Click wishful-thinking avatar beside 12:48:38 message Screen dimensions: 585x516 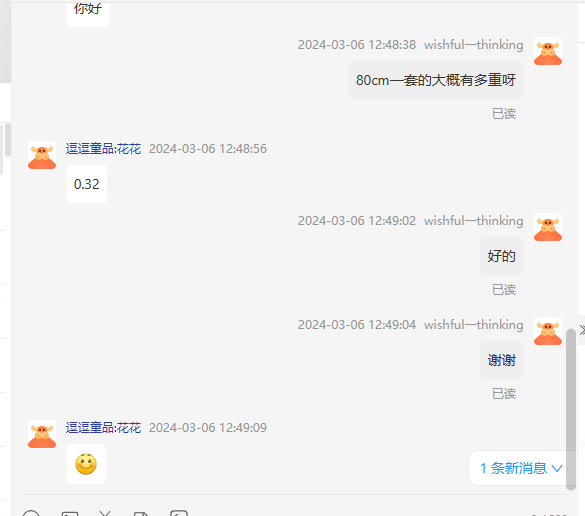click(x=548, y=51)
